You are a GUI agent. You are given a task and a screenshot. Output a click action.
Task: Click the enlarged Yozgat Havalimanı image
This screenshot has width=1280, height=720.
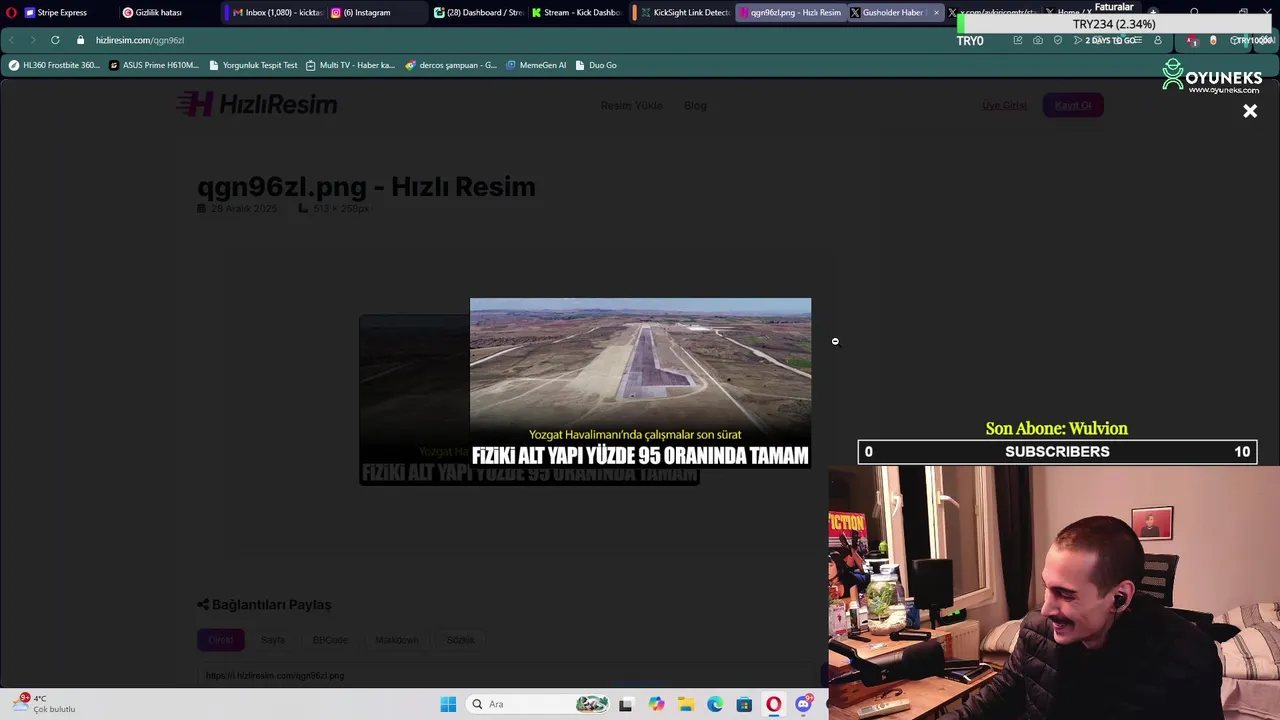click(x=640, y=383)
